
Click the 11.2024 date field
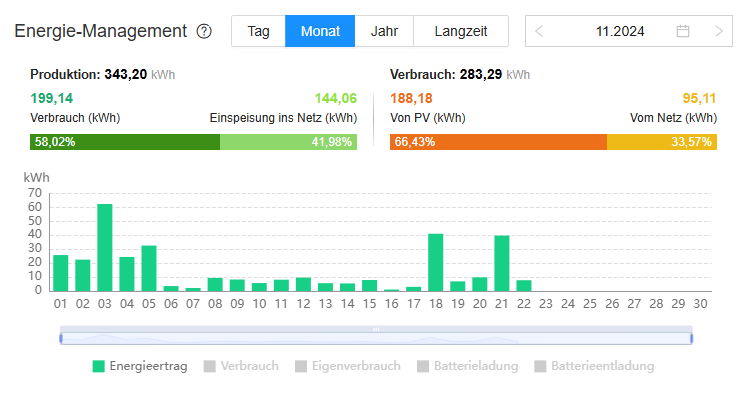[620, 31]
